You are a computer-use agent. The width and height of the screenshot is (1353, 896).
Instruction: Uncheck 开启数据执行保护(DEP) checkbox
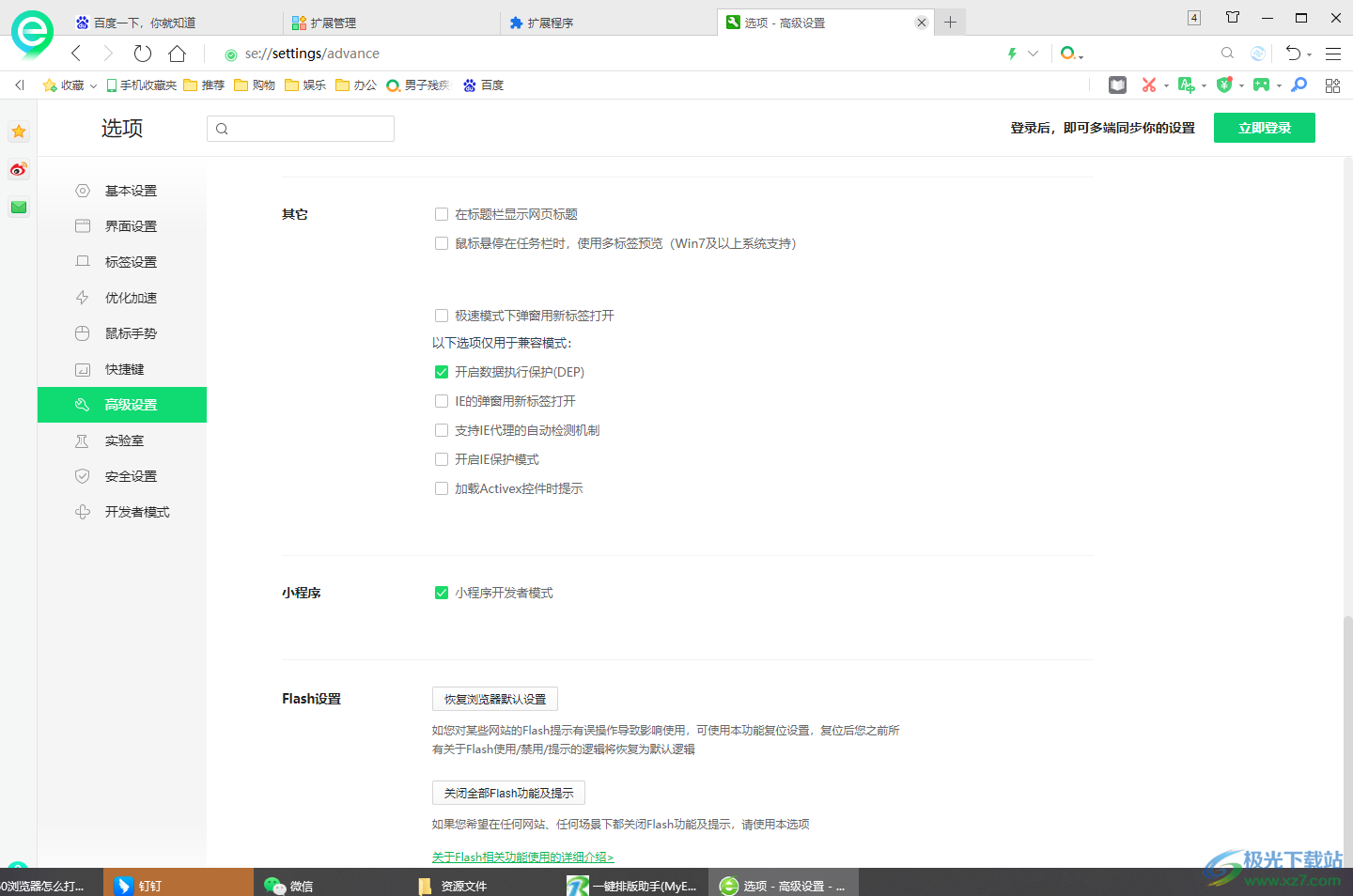click(442, 372)
